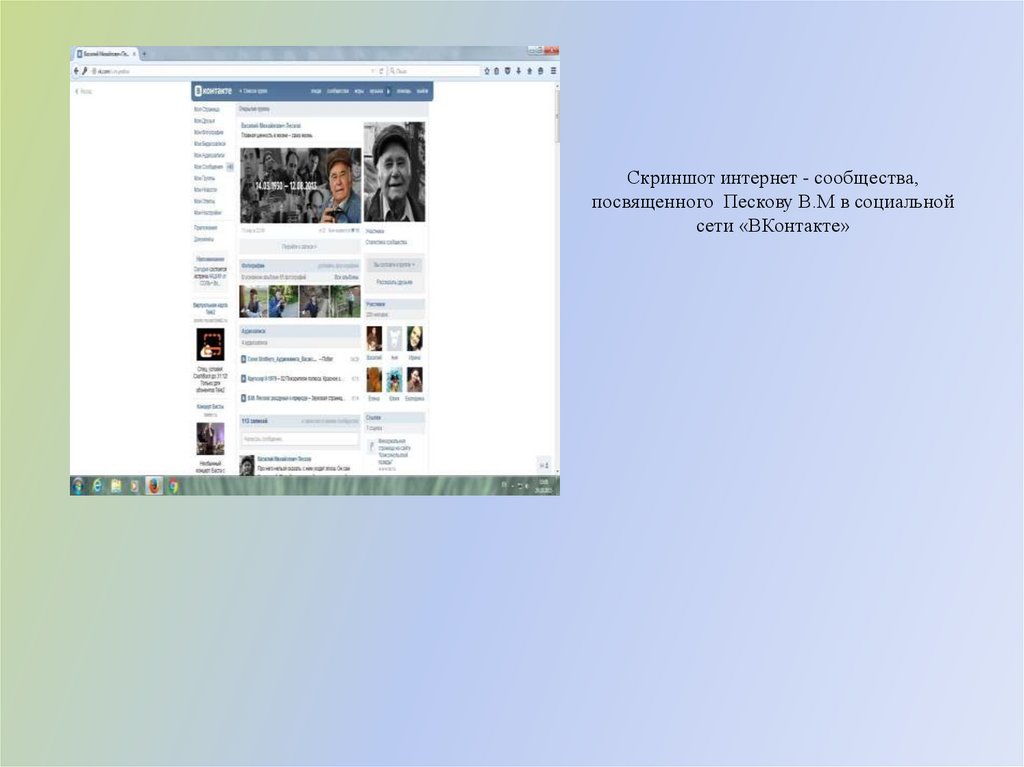Open member Екатерина's avatar in participants

415,379
